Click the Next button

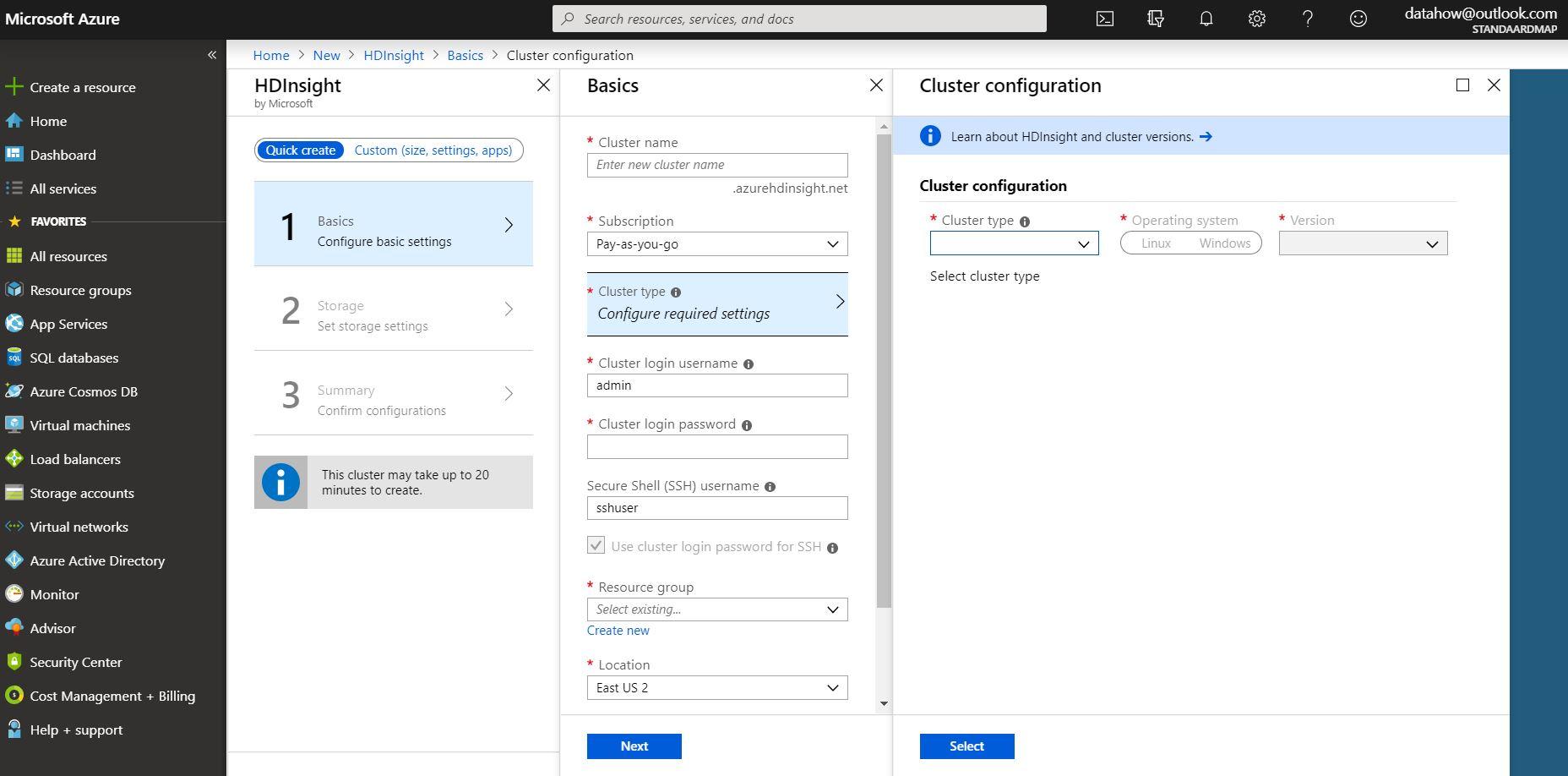click(x=634, y=746)
